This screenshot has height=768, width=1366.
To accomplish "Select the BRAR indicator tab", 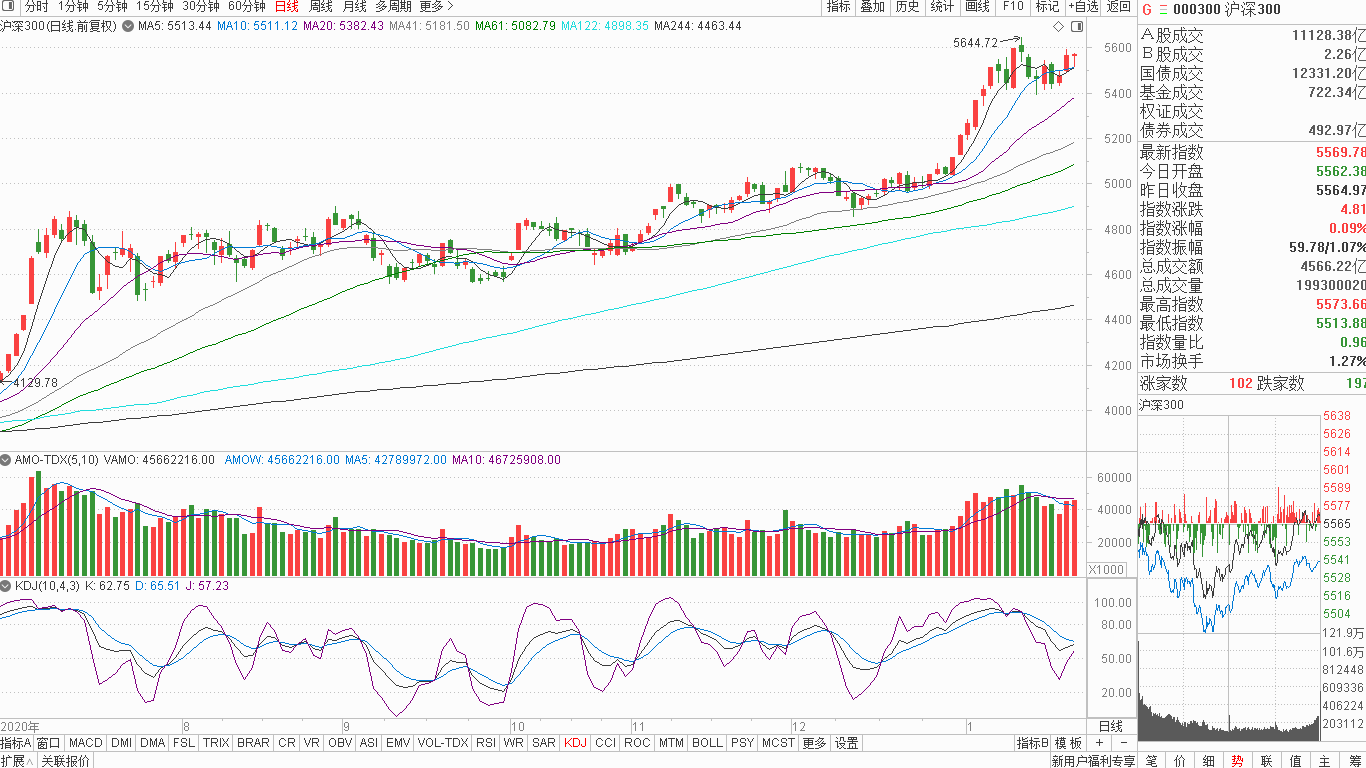I will [x=253, y=743].
